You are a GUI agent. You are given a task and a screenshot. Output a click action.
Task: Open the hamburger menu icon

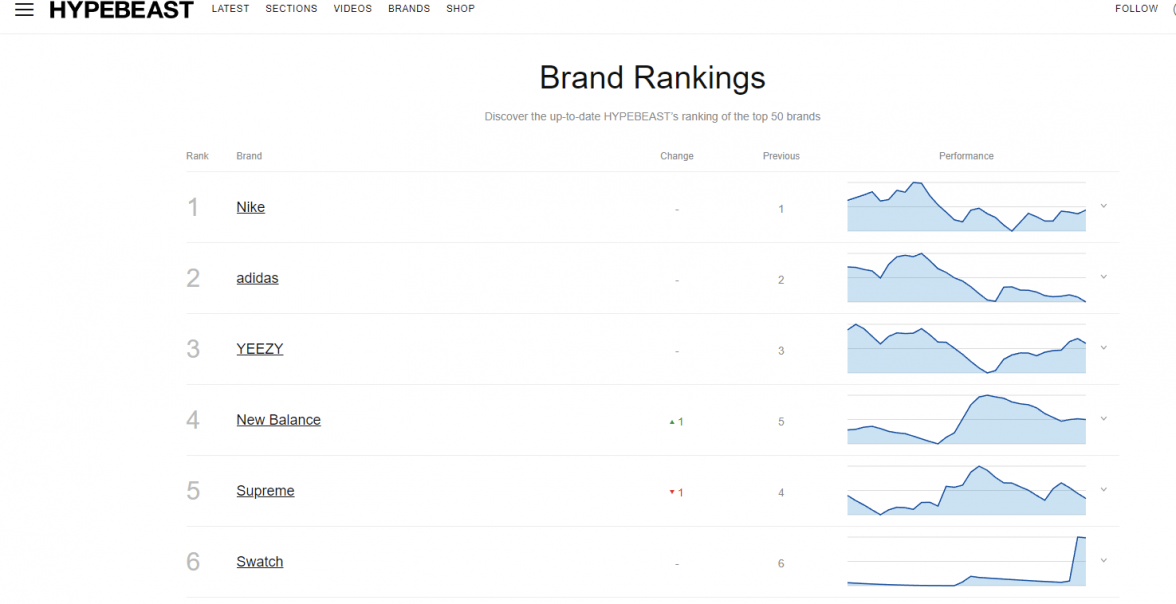(24, 10)
